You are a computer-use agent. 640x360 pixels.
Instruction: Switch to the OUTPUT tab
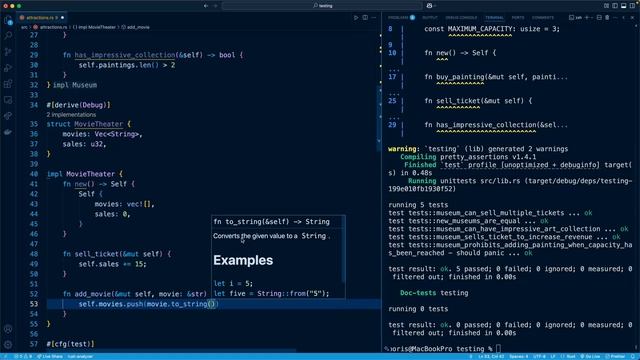tap(430, 18)
